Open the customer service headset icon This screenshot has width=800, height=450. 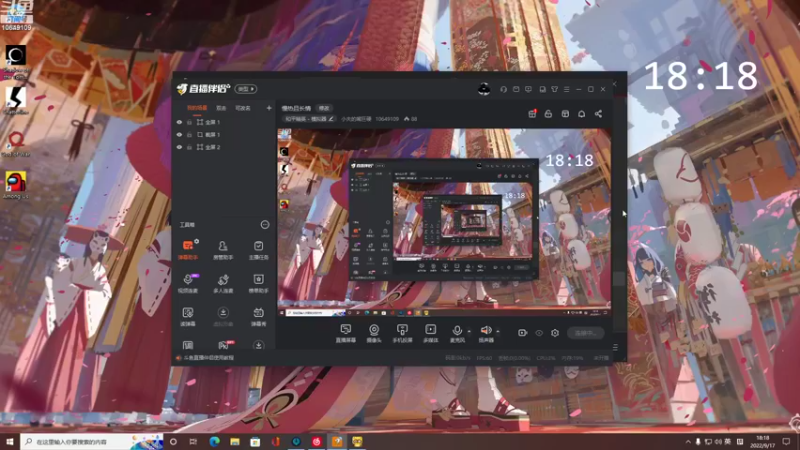point(504,89)
